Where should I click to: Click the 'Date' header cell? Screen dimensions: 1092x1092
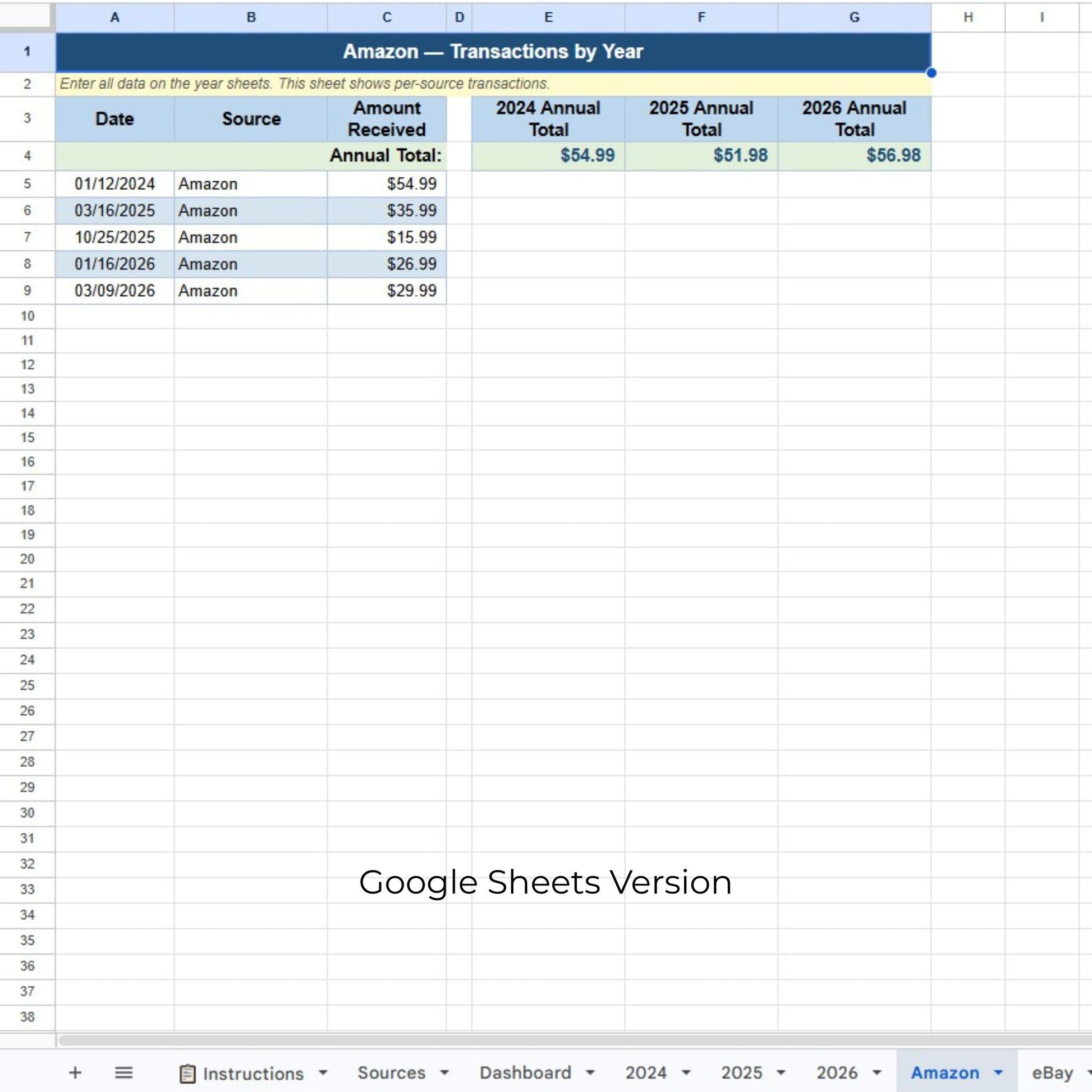[114, 119]
